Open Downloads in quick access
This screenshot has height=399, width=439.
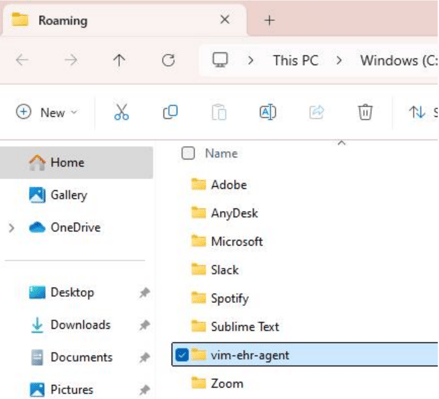(80, 325)
